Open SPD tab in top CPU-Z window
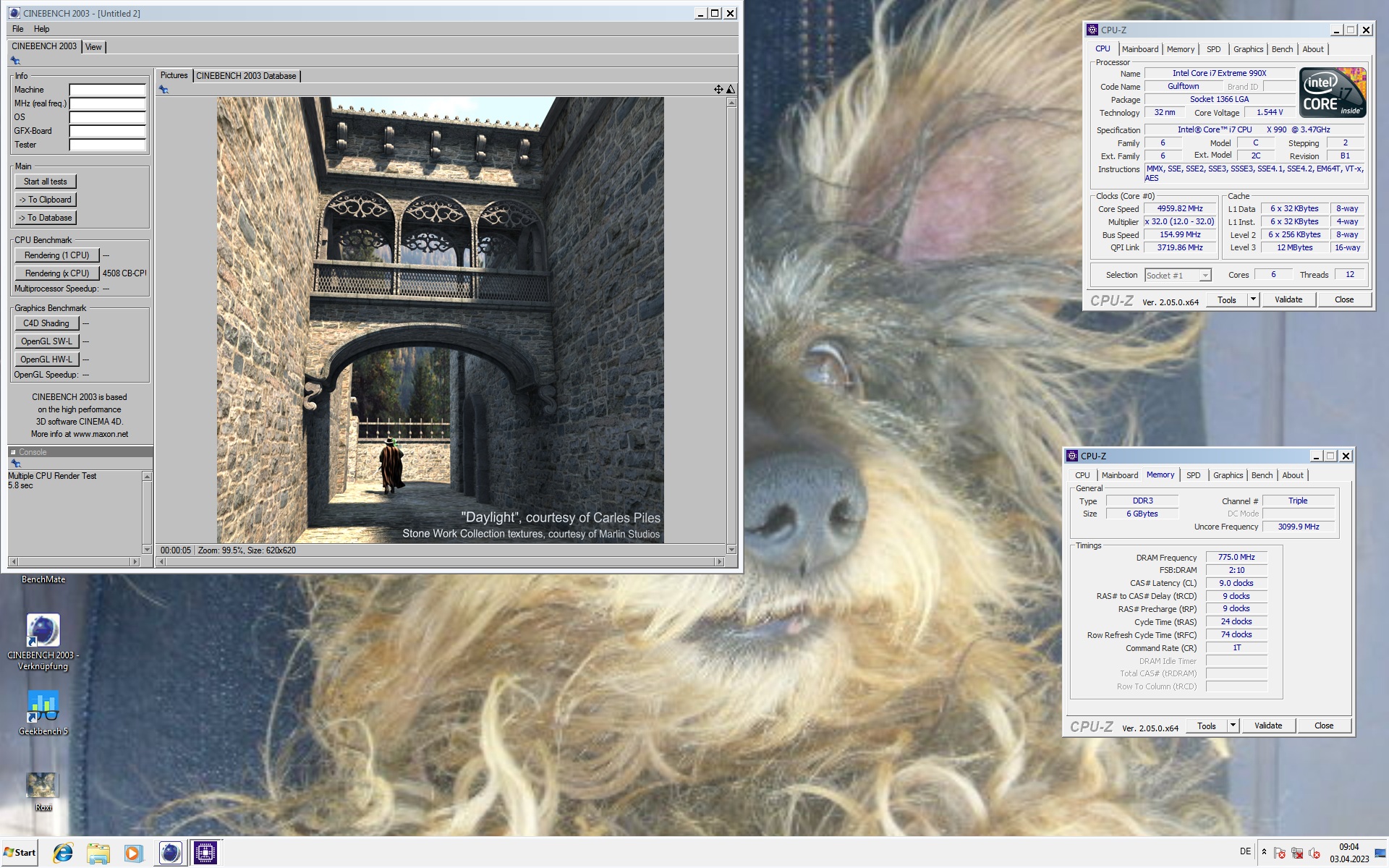This screenshot has width=1389, height=868. click(1214, 49)
